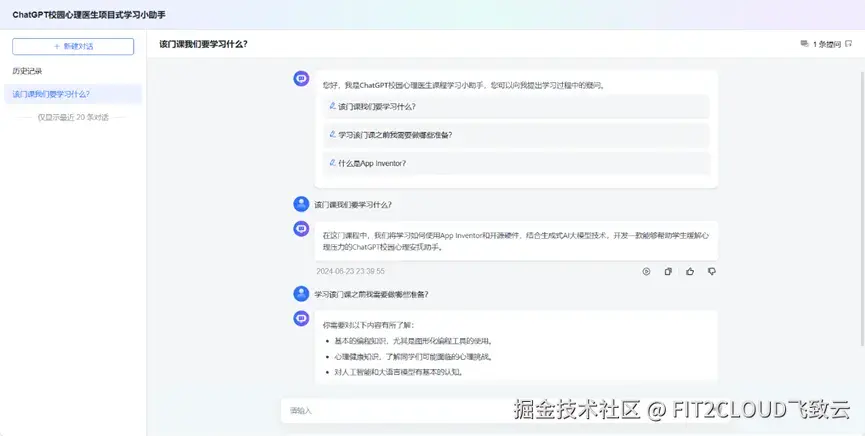Viewport: 865px width, 436px height.
Task: Click edit icon beside suggestion 该门课我们要学习什么?
Action: (x=333, y=106)
